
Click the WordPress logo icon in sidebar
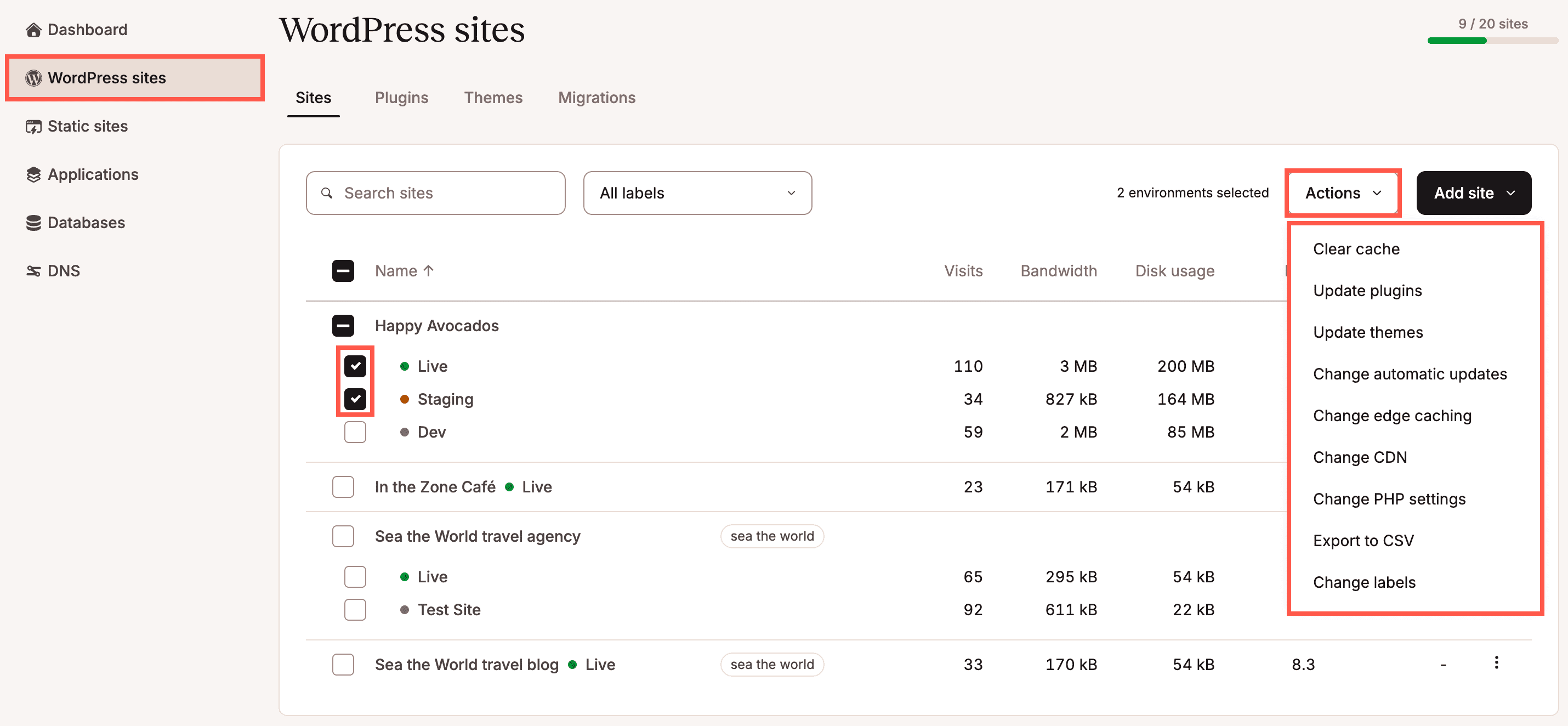[33, 78]
